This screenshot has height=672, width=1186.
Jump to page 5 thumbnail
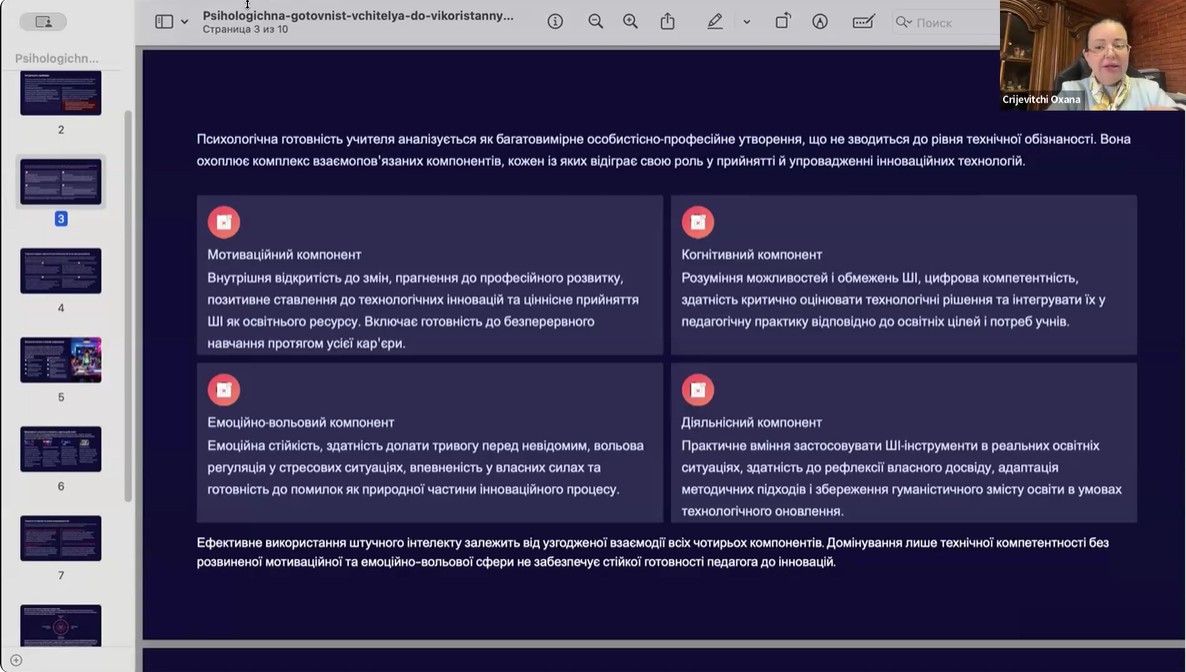tap(61, 360)
